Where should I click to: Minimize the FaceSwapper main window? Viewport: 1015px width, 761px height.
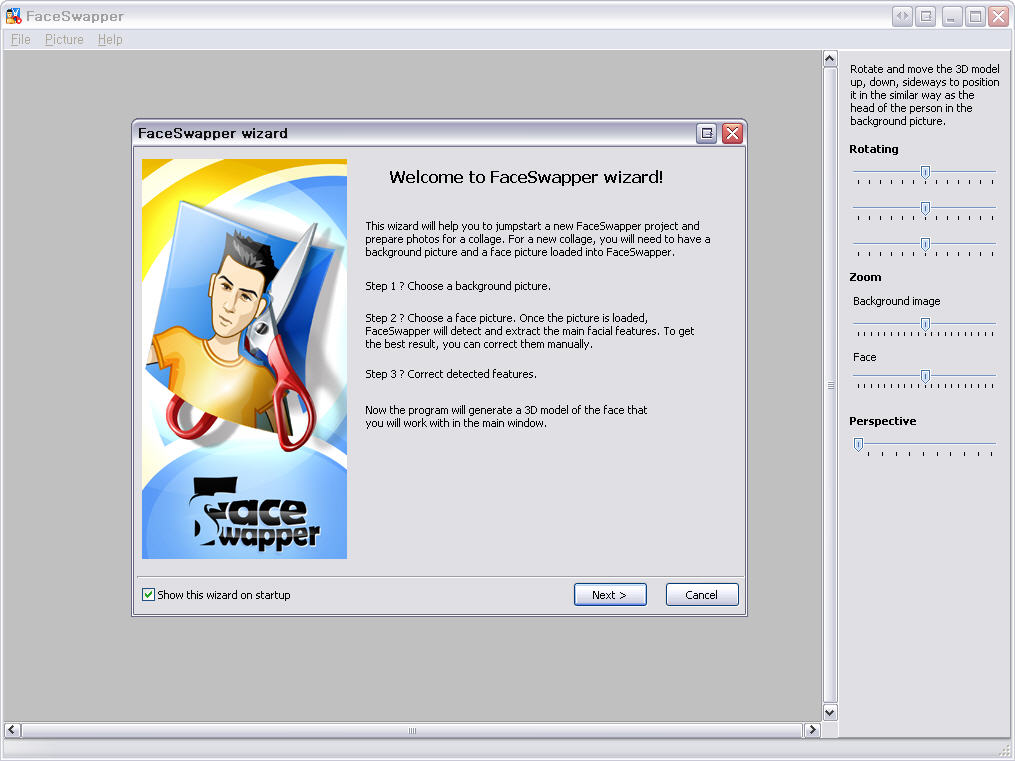click(951, 16)
